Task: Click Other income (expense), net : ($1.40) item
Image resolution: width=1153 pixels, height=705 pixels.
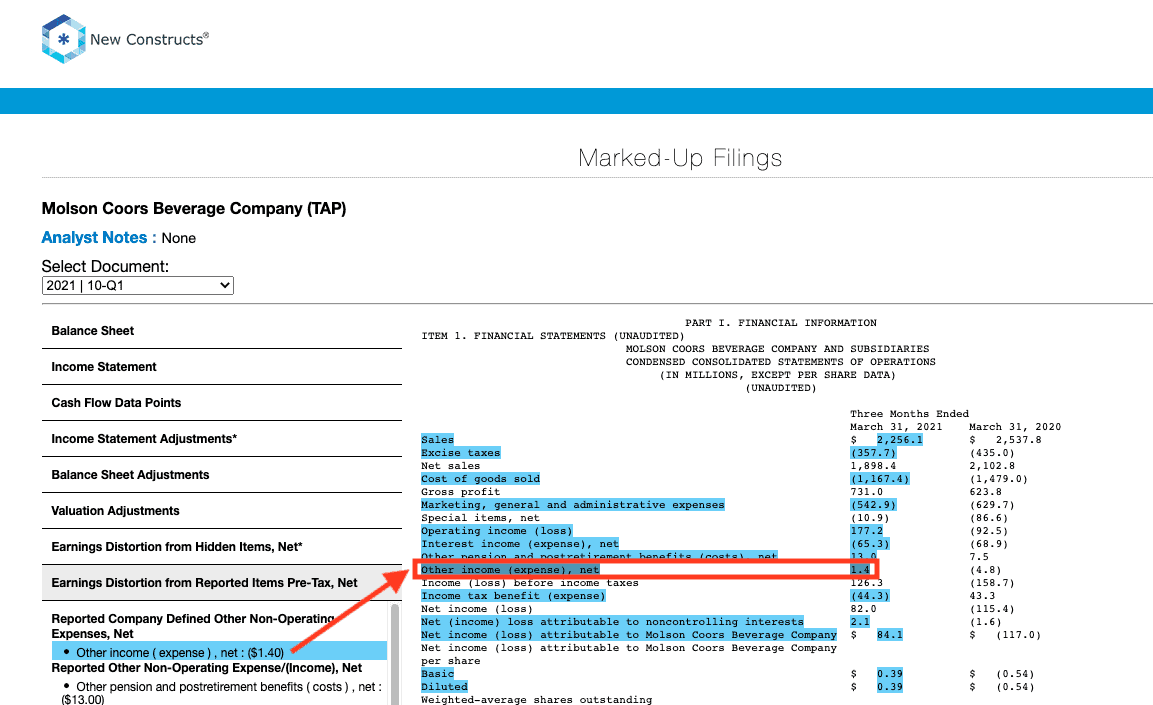Action: coord(219,652)
